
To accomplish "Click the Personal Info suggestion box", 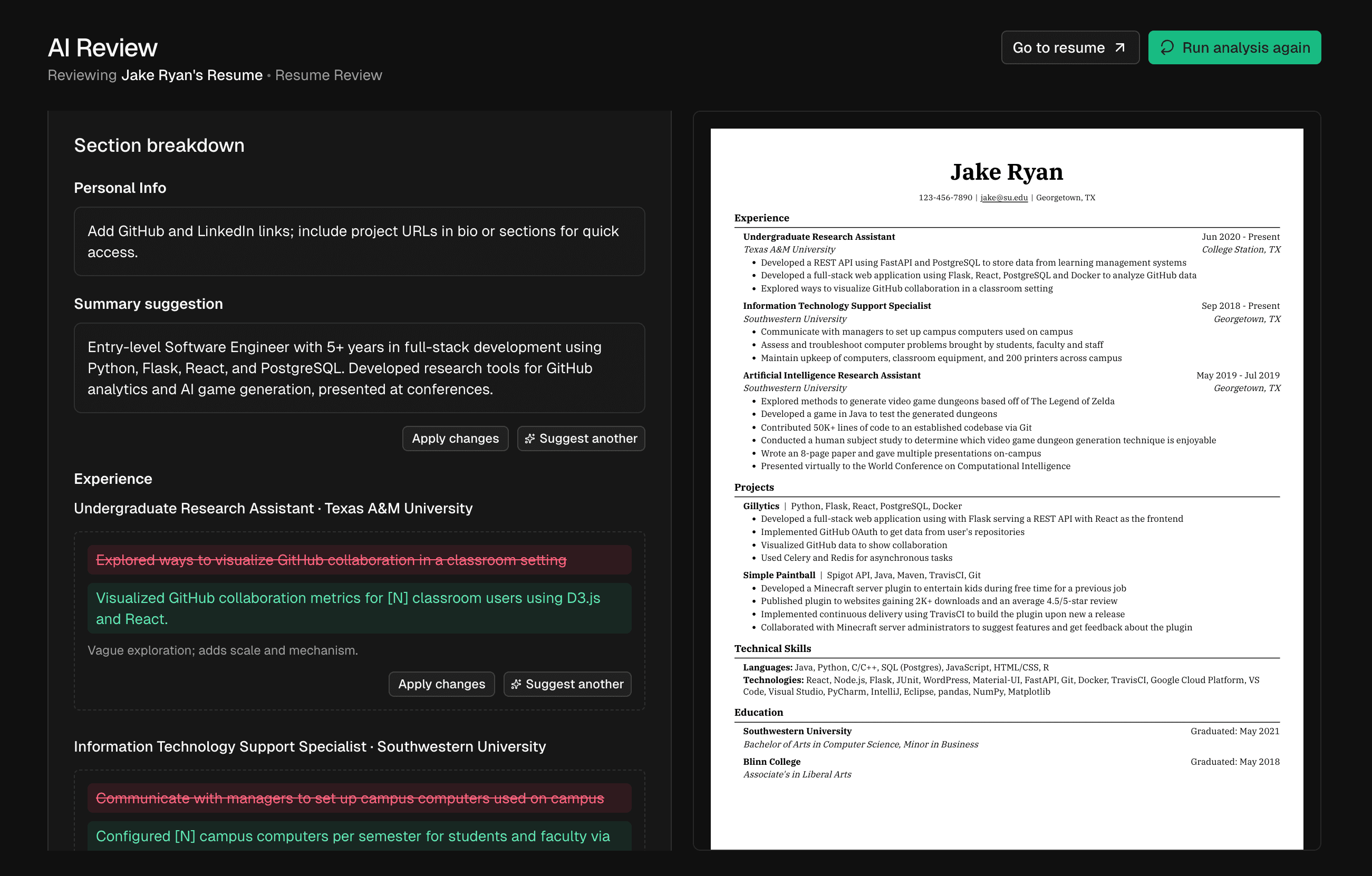I will pyautogui.click(x=360, y=241).
